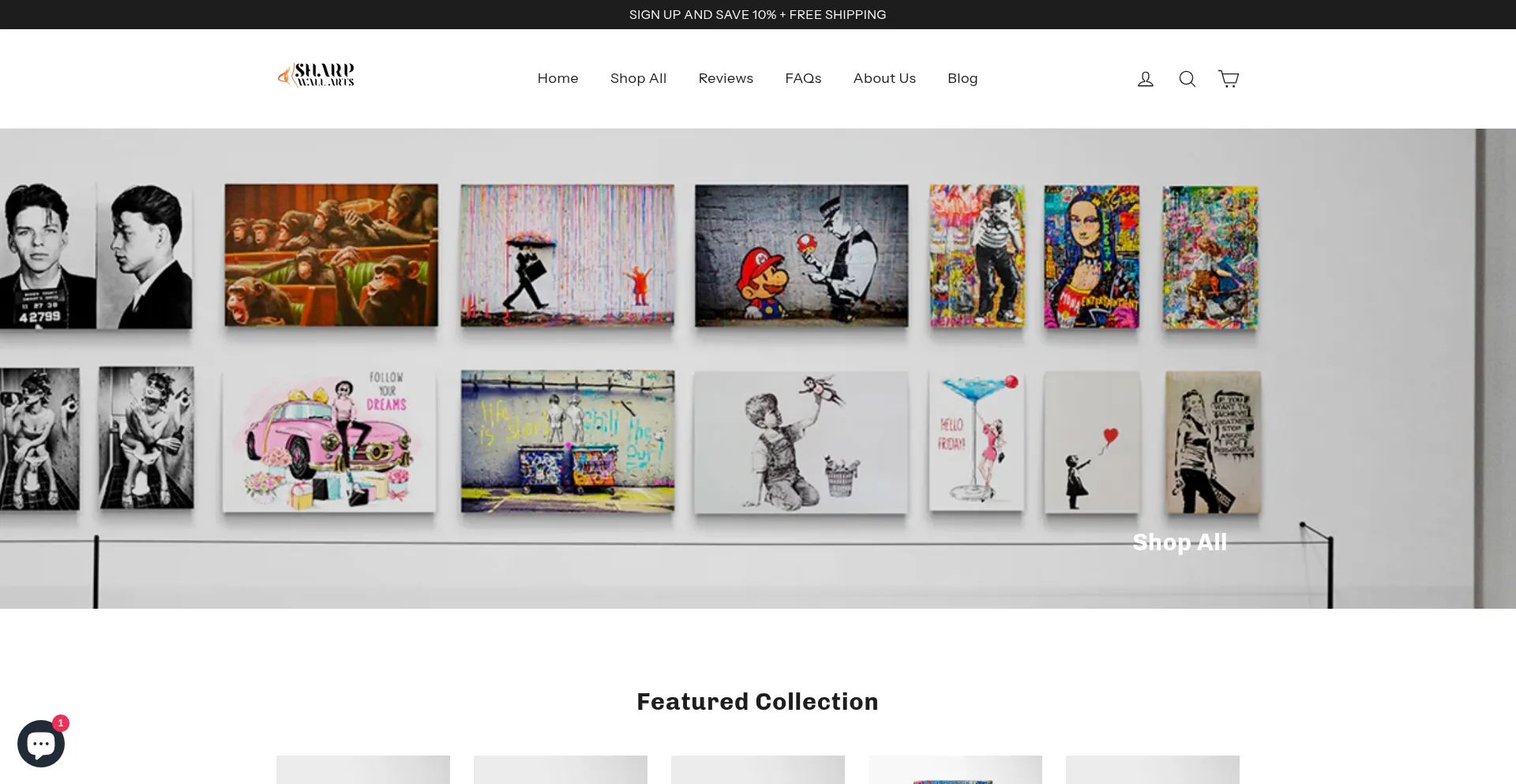Click the sign up and save announcement
Viewport: 1516px width, 784px height.
tap(757, 14)
